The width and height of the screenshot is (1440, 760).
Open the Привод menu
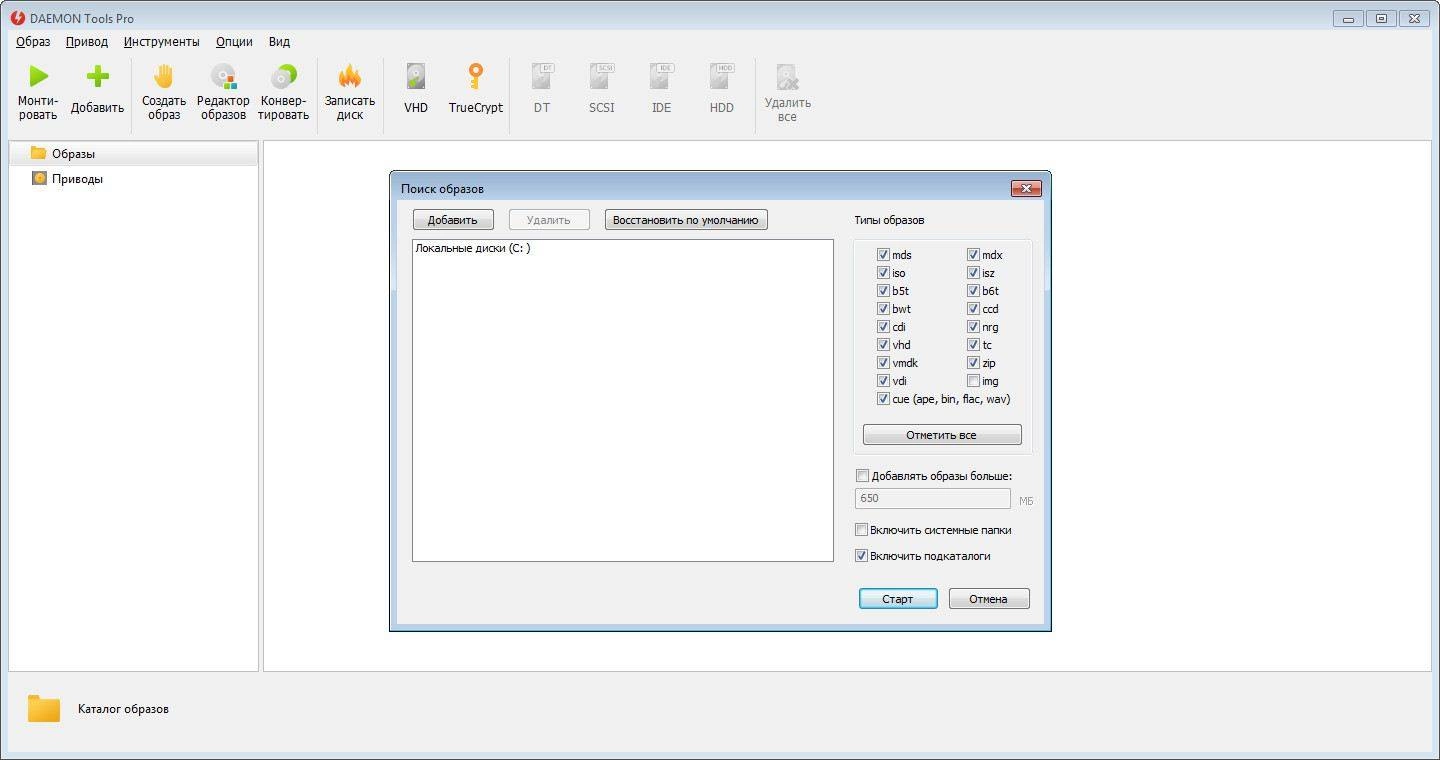(x=87, y=42)
